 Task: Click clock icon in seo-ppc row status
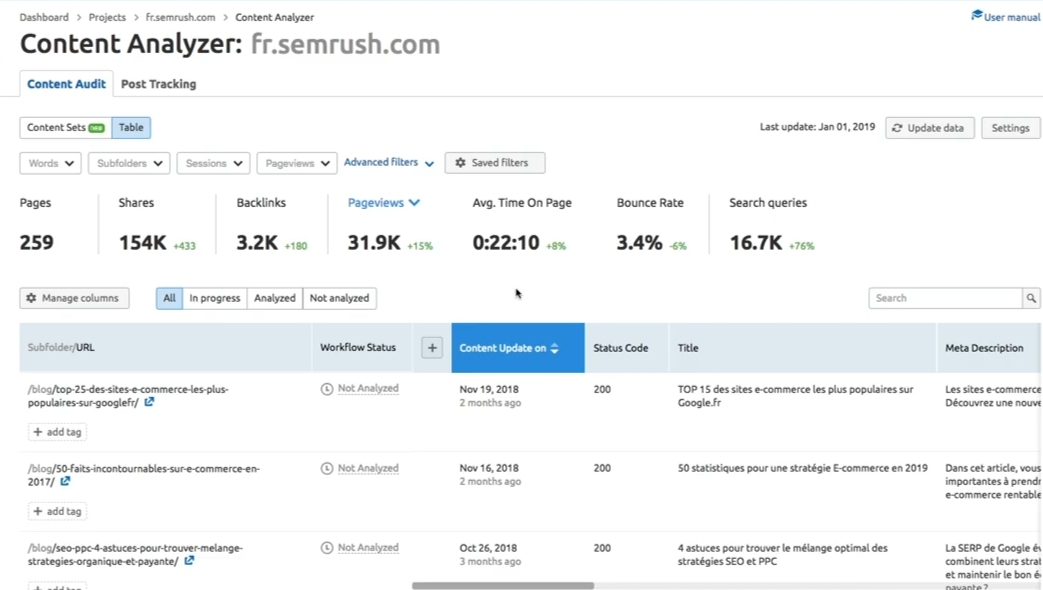pyautogui.click(x=327, y=547)
